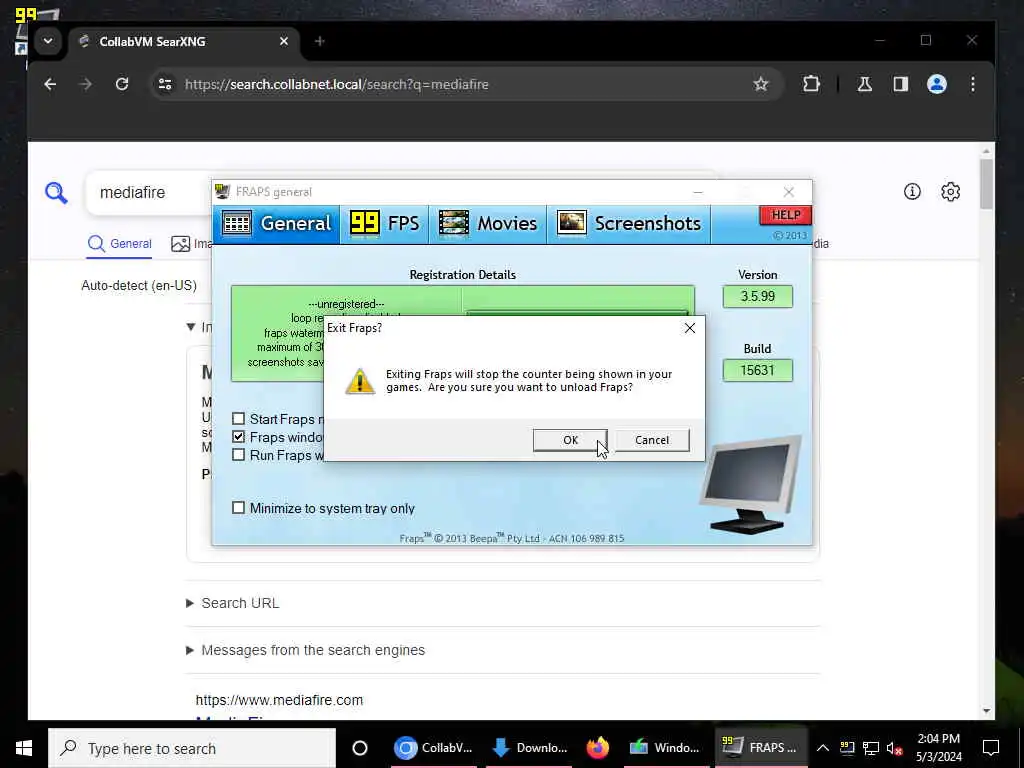The image size is (1024, 768).
Task: Open the notification center icon
Action: click(991, 748)
